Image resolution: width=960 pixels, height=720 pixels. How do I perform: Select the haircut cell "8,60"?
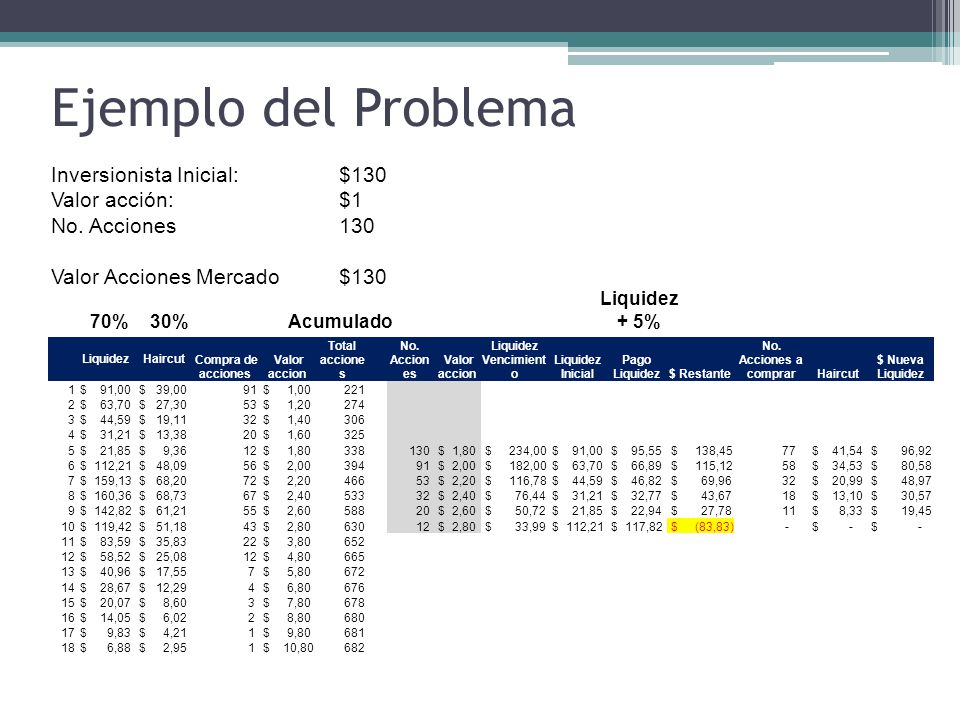point(174,602)
